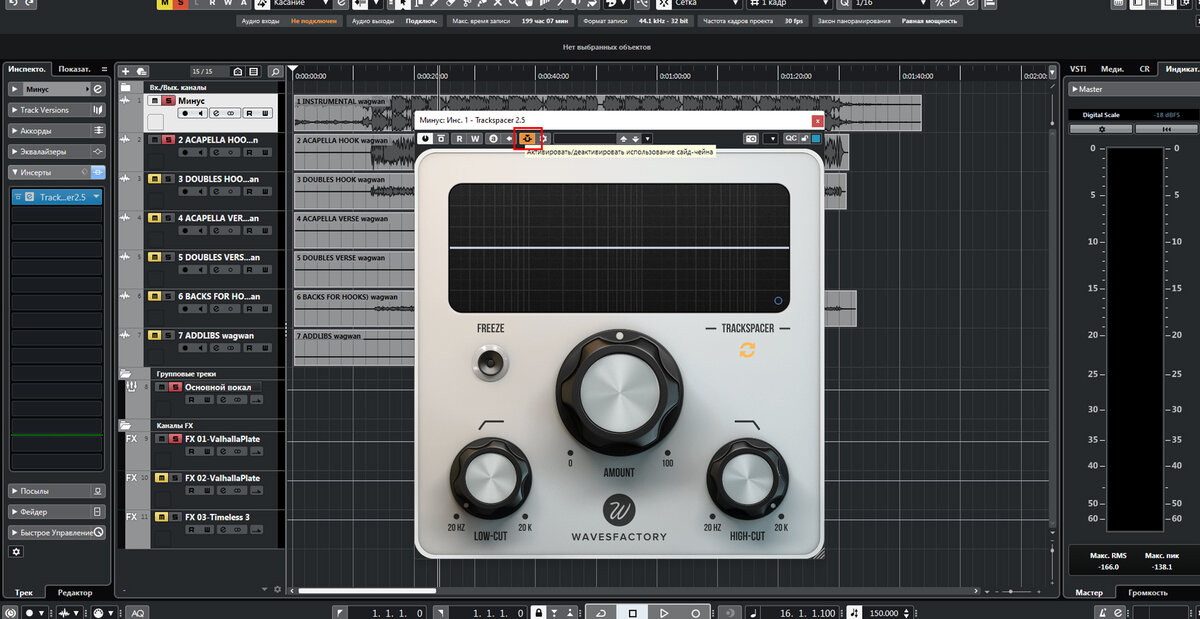1200x619 pixels.
Task: Click red global Solo button in top toolbar
Action: click(178, 4)
